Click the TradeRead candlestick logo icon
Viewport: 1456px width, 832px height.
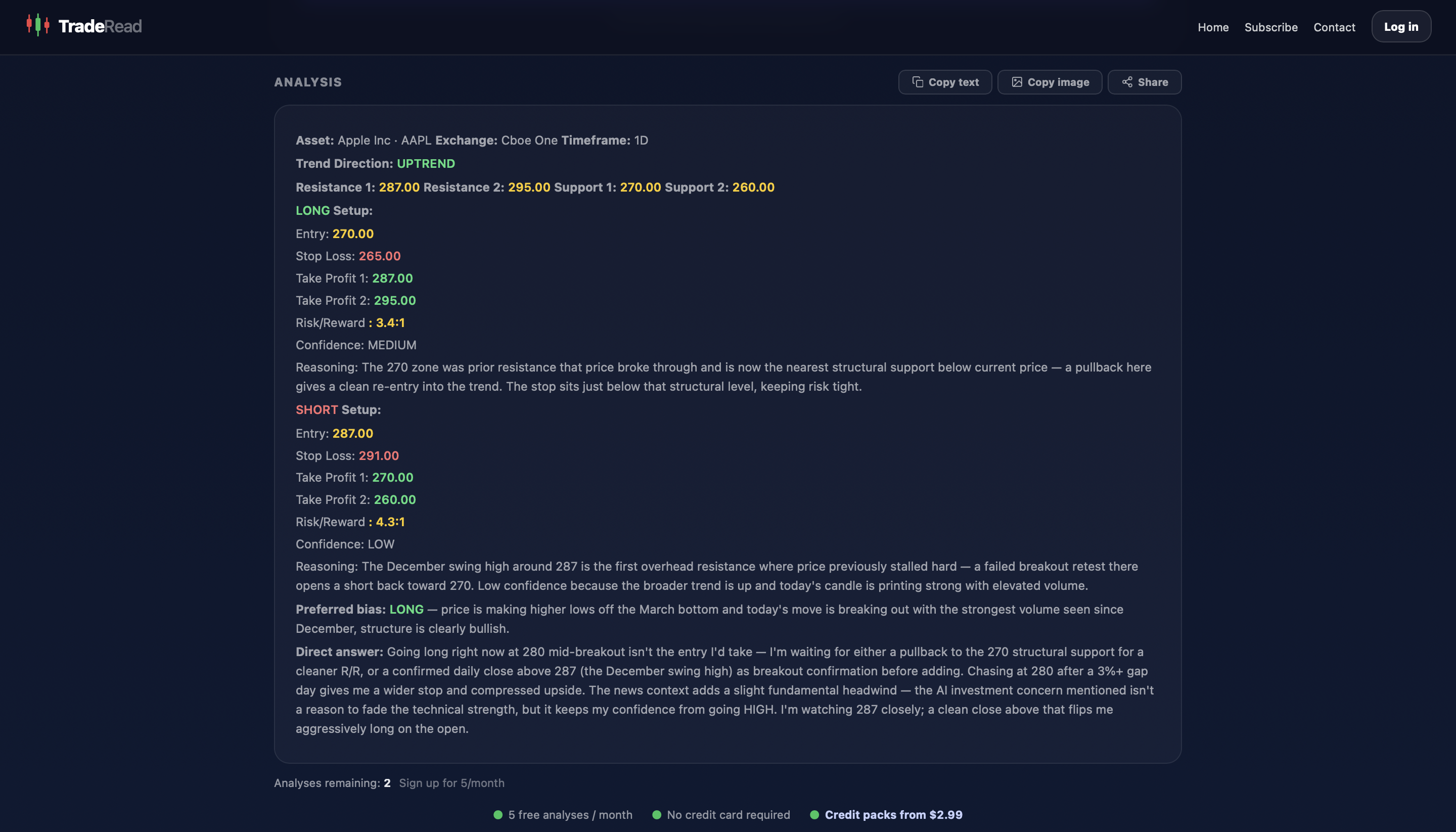[x=38, y=25]
